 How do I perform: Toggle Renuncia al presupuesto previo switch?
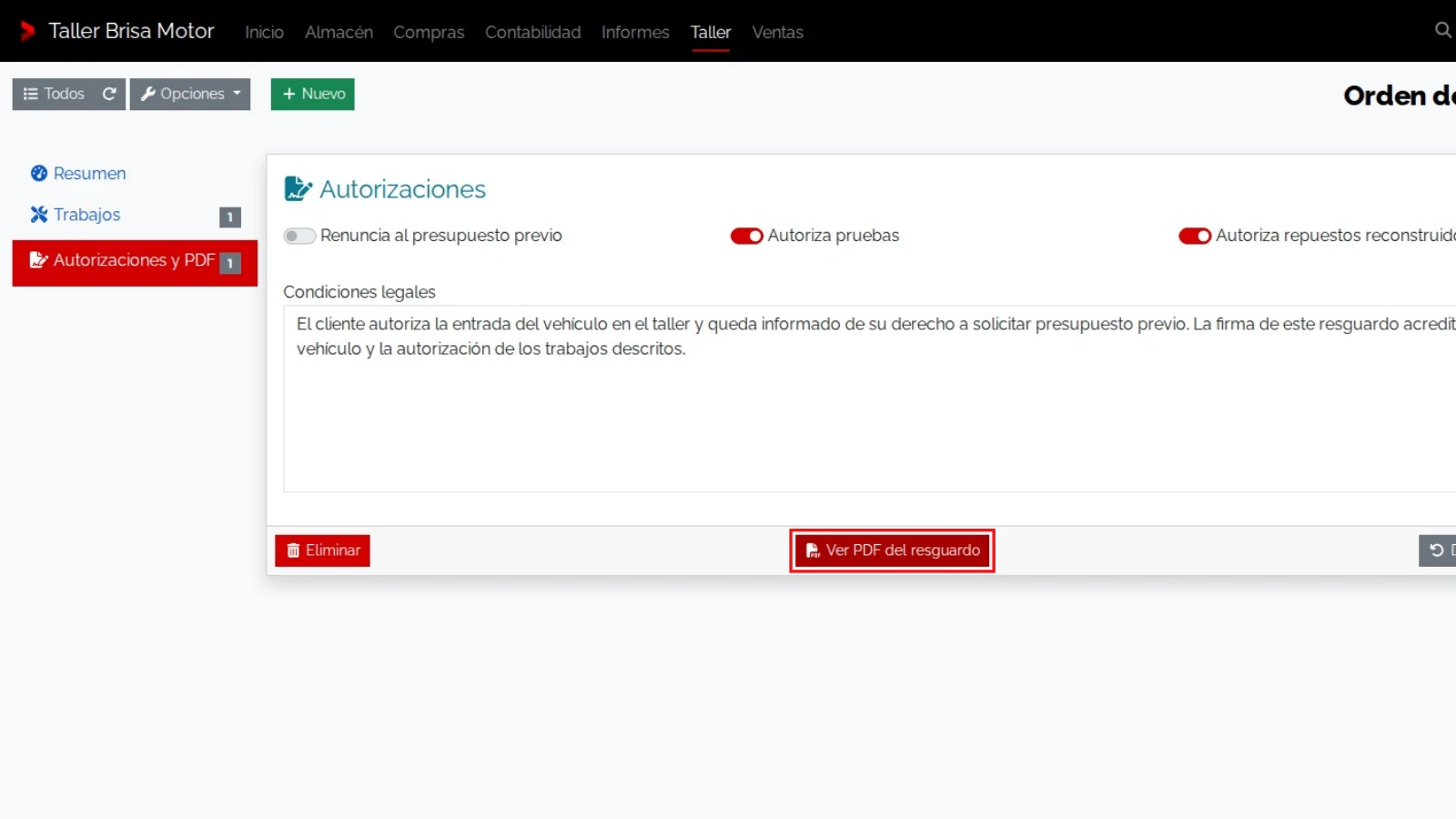point(299,236)
